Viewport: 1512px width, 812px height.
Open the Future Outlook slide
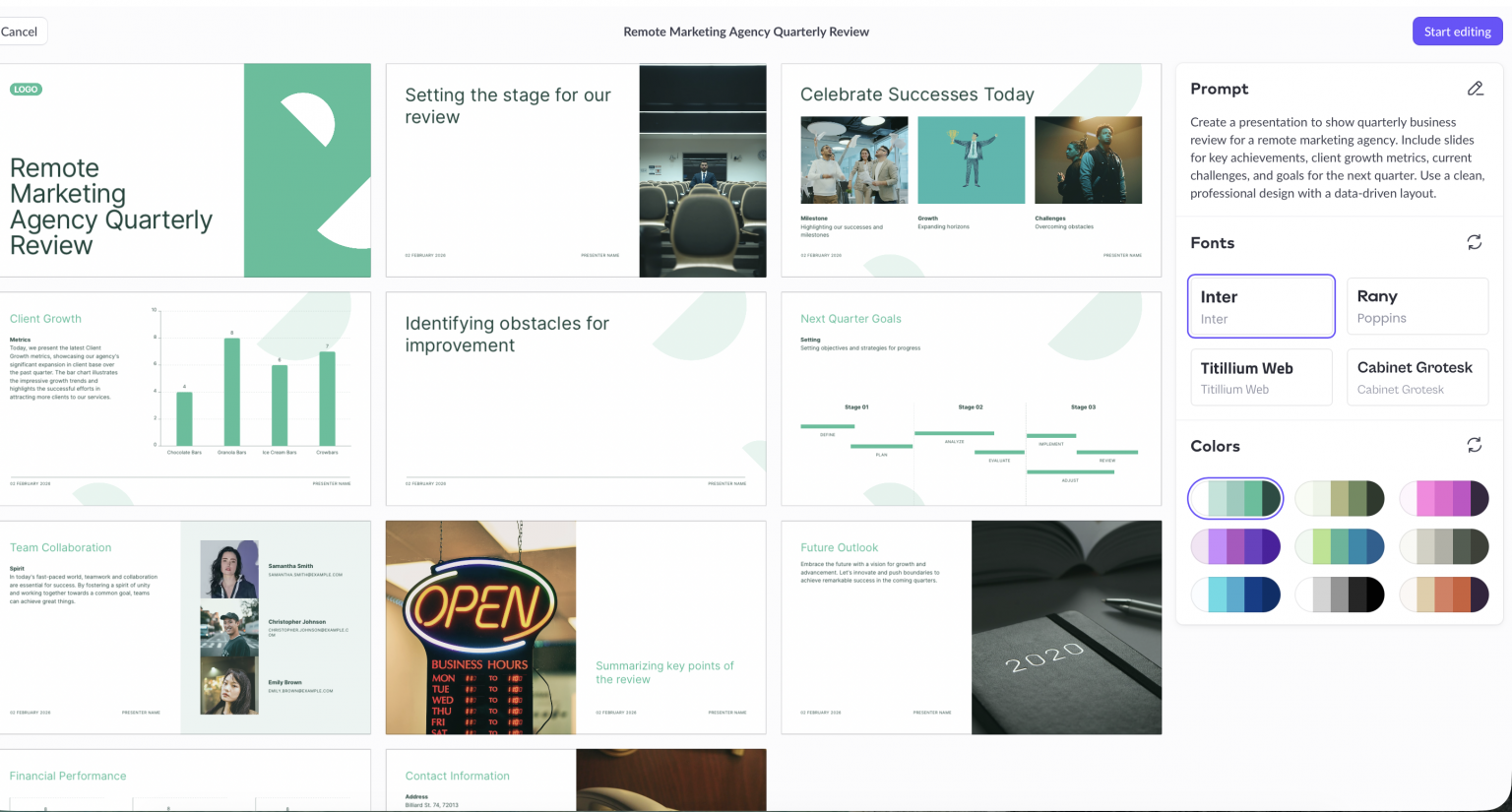coord(972,628)
